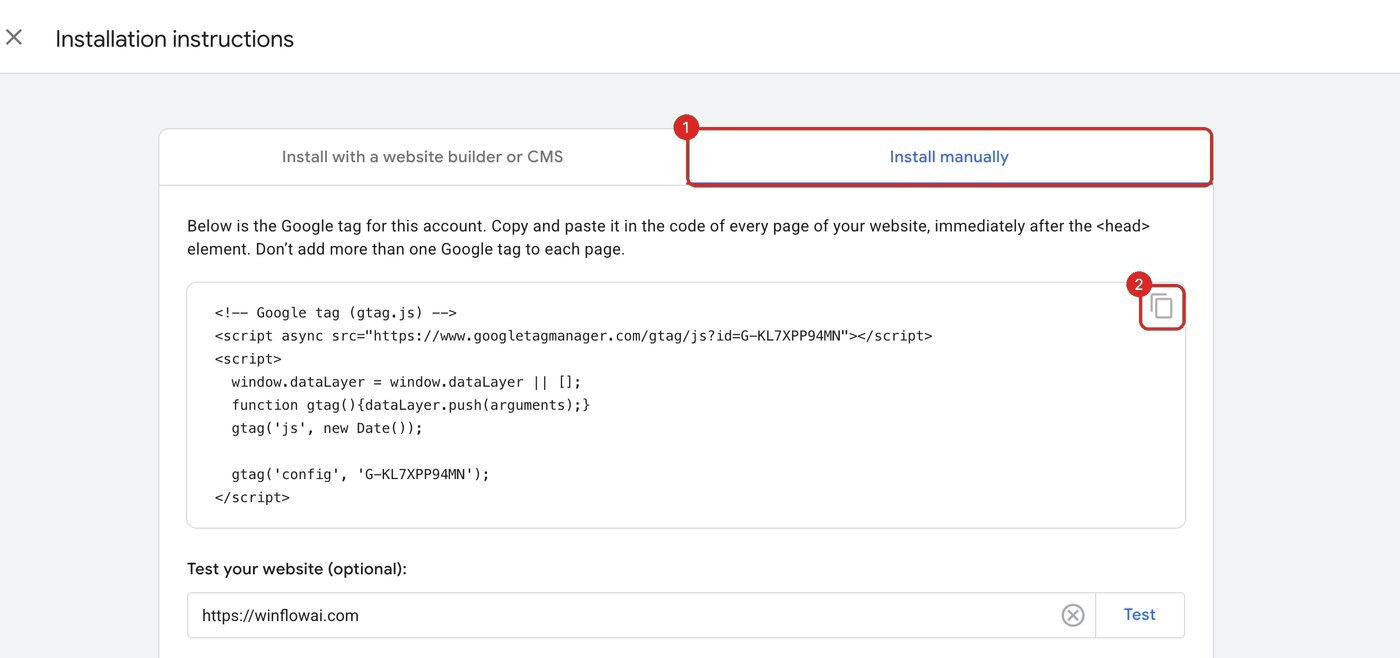Click the Below is the Google tag paragraph
The height and width of the screenshot is (658, 1400).
point(668,238)
